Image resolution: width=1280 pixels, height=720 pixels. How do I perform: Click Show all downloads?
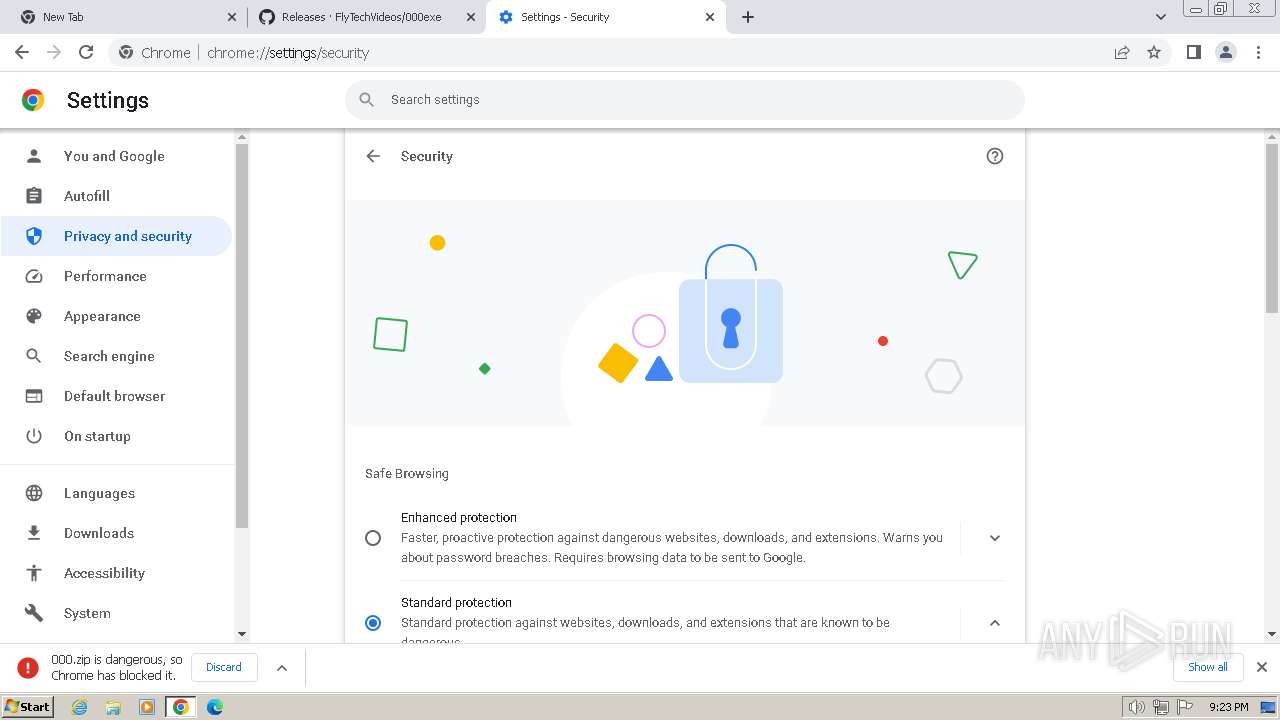(1208, 667)
